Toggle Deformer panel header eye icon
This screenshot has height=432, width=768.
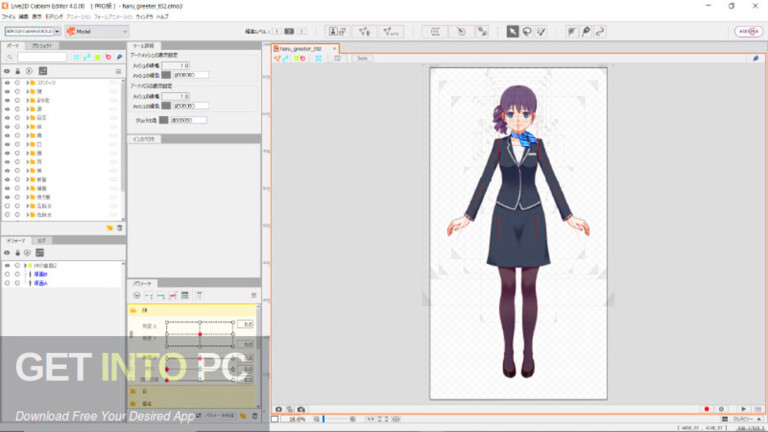click(7, 253)
